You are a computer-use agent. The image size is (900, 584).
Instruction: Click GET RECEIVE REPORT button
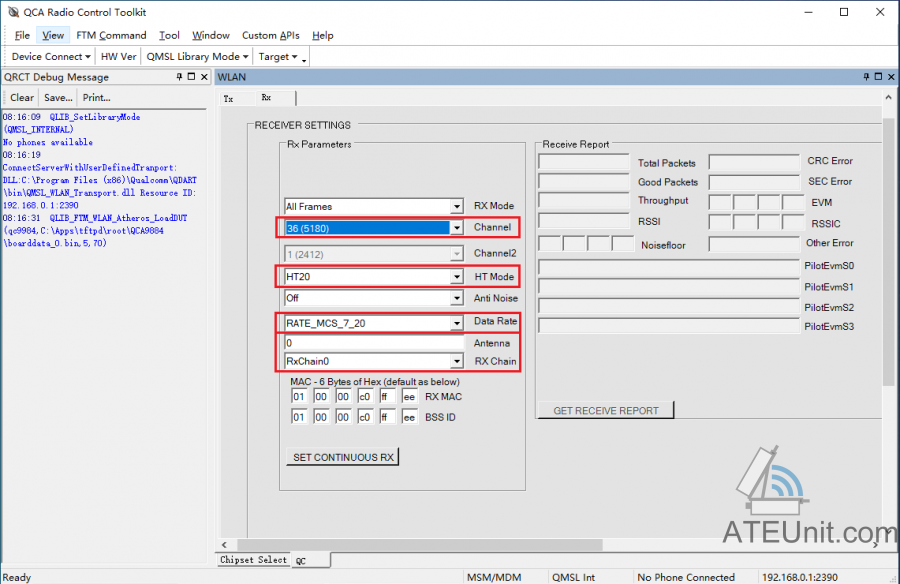pyautogui.click(x=606, y=411)
